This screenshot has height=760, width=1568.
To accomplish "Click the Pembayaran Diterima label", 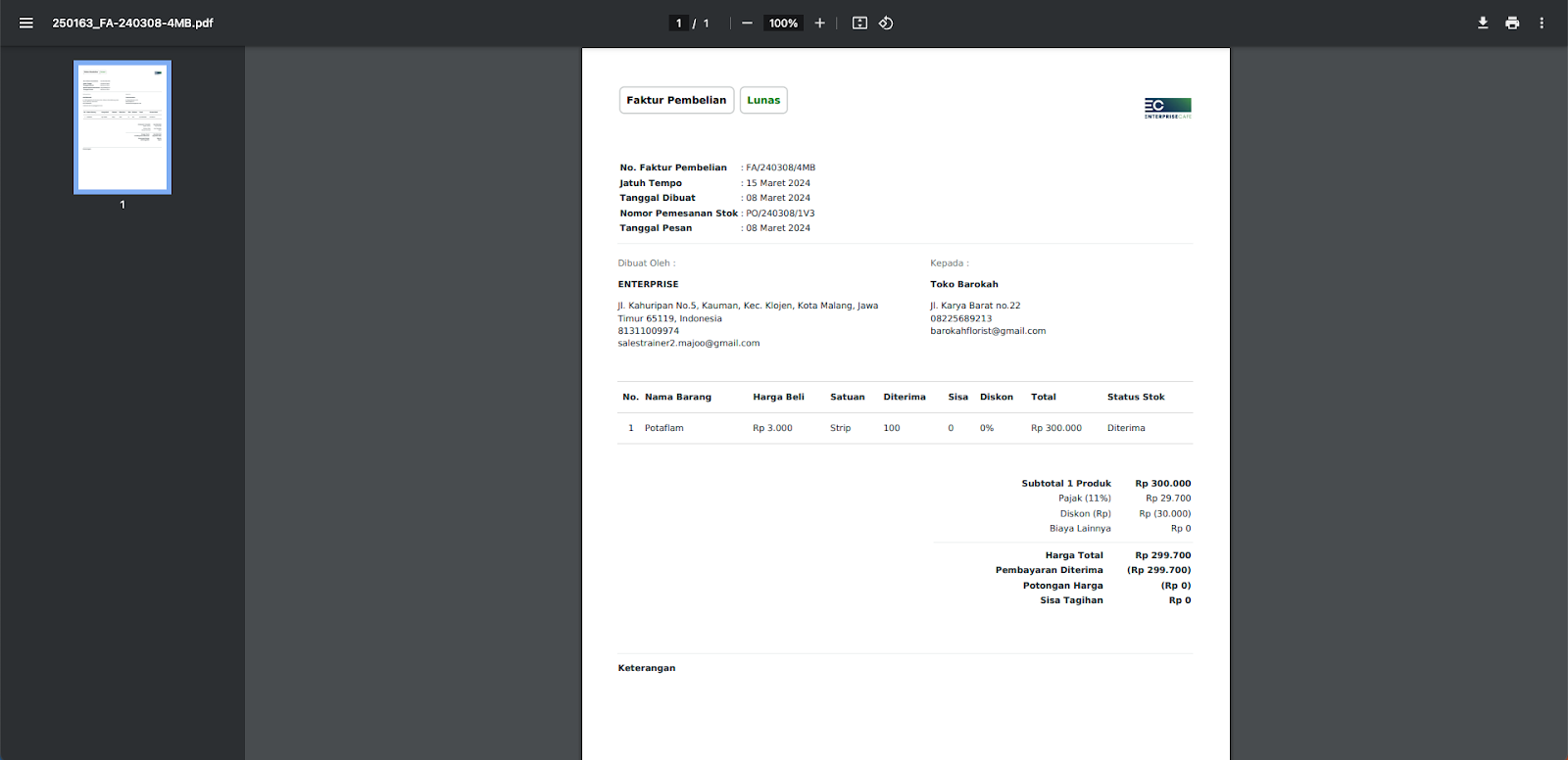I will (1049, 570).
